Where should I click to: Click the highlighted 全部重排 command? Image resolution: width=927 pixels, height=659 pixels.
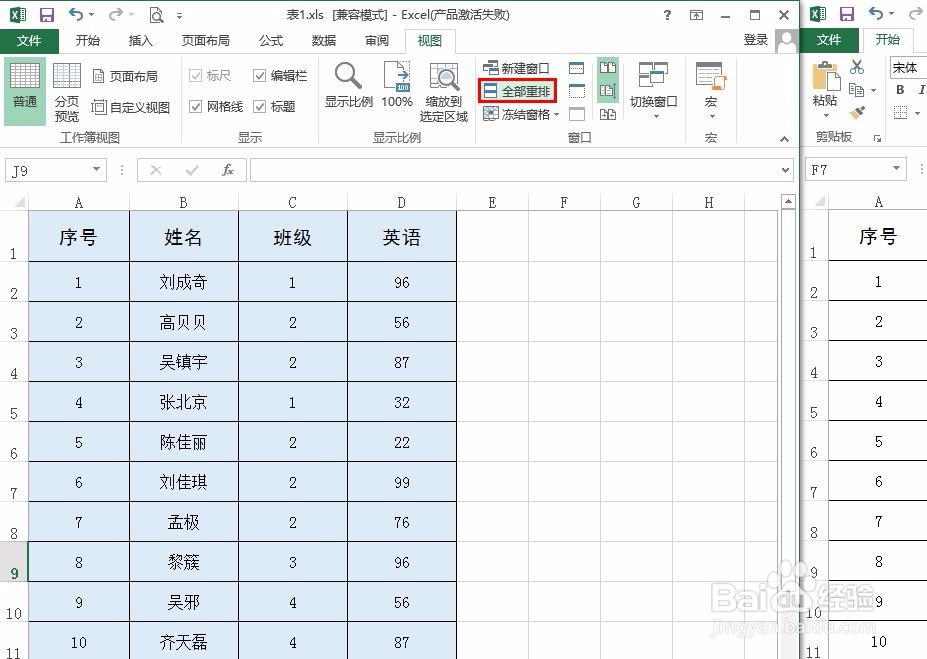[516, 90]
